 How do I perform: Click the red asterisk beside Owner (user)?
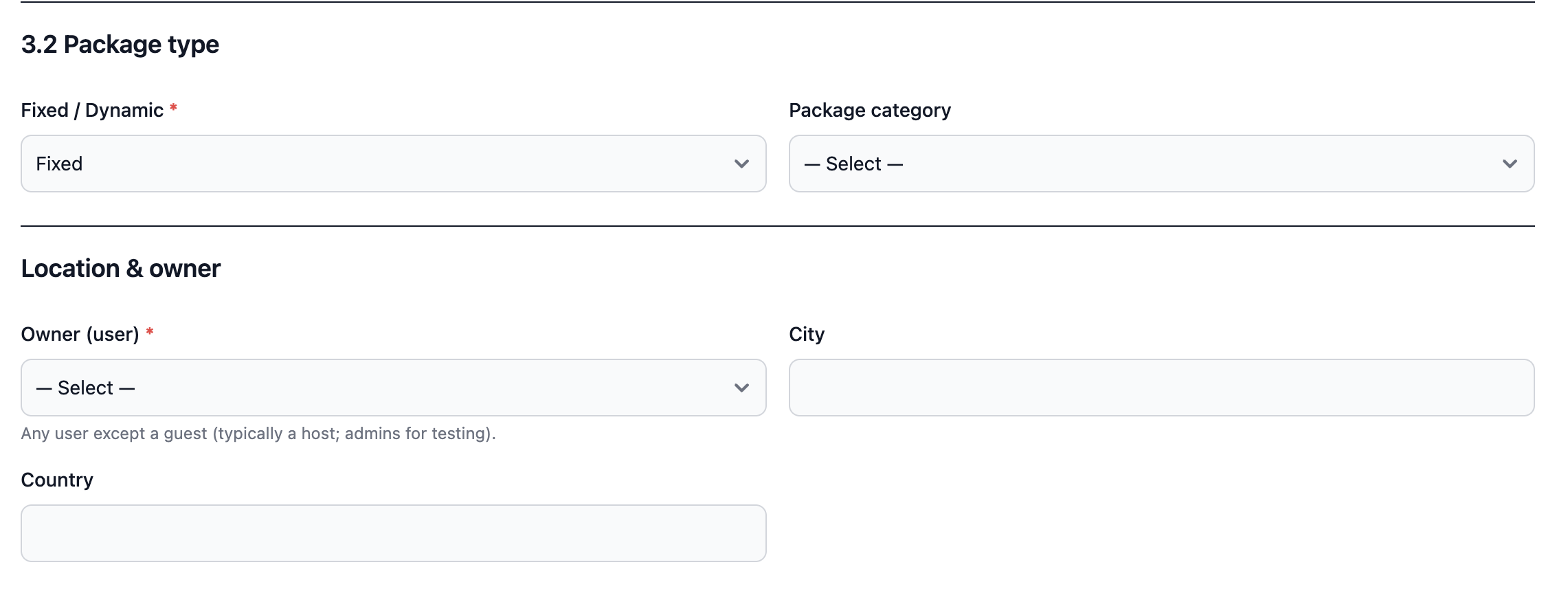(x=150, y=332)
